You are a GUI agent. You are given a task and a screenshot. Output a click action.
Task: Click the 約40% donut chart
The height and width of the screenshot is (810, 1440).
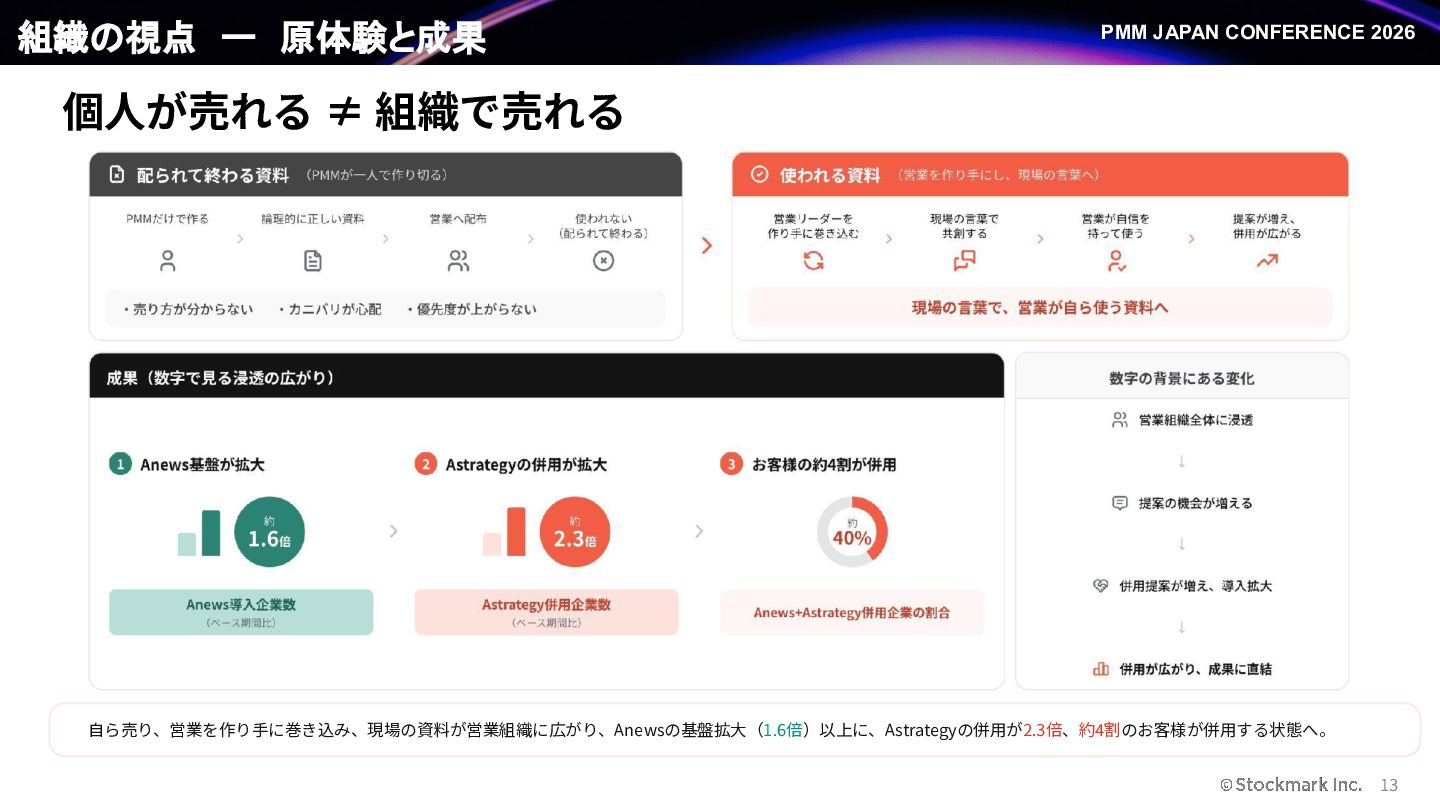pos(852,532)
